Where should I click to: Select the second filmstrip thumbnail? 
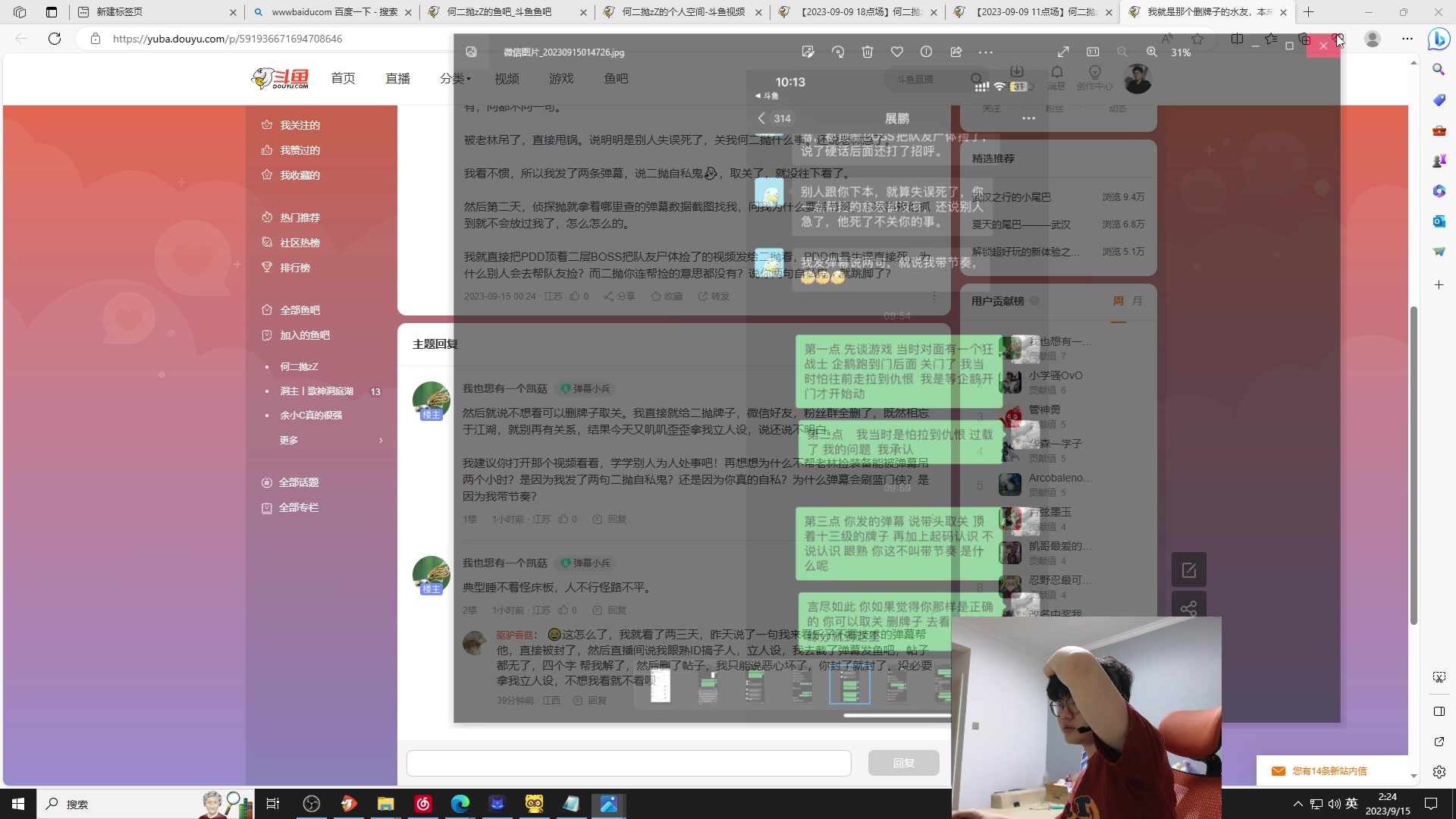[x=708, y=686]
